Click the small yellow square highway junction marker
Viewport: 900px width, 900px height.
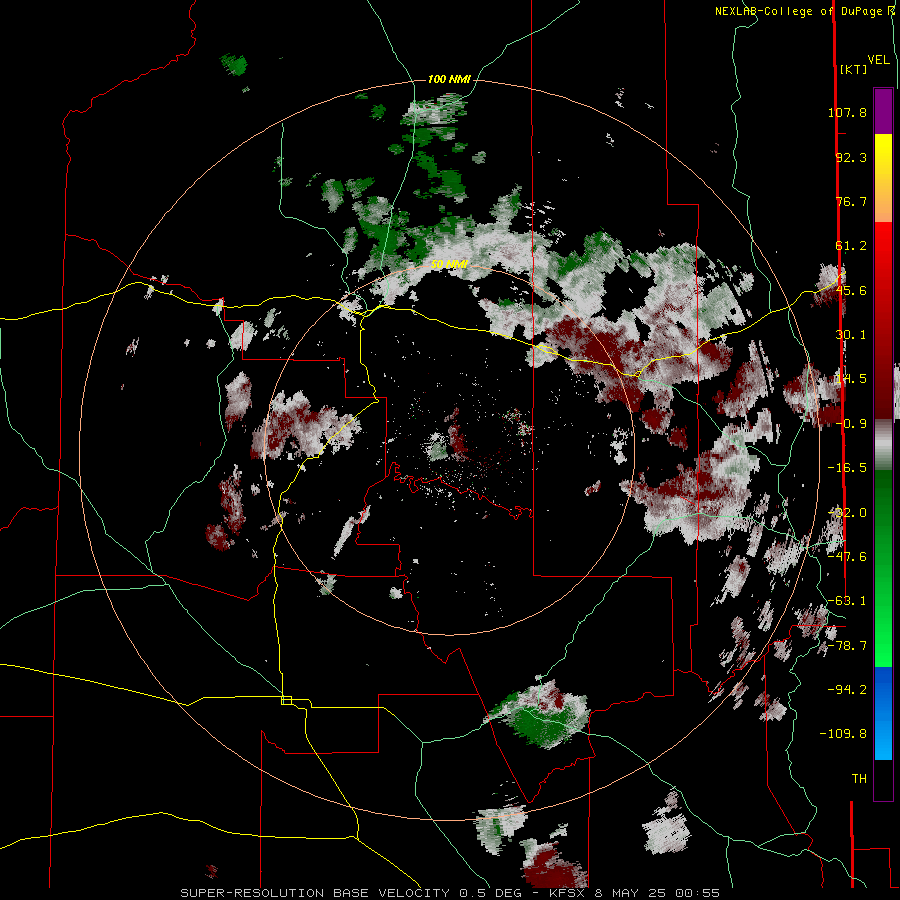(287, 700)
